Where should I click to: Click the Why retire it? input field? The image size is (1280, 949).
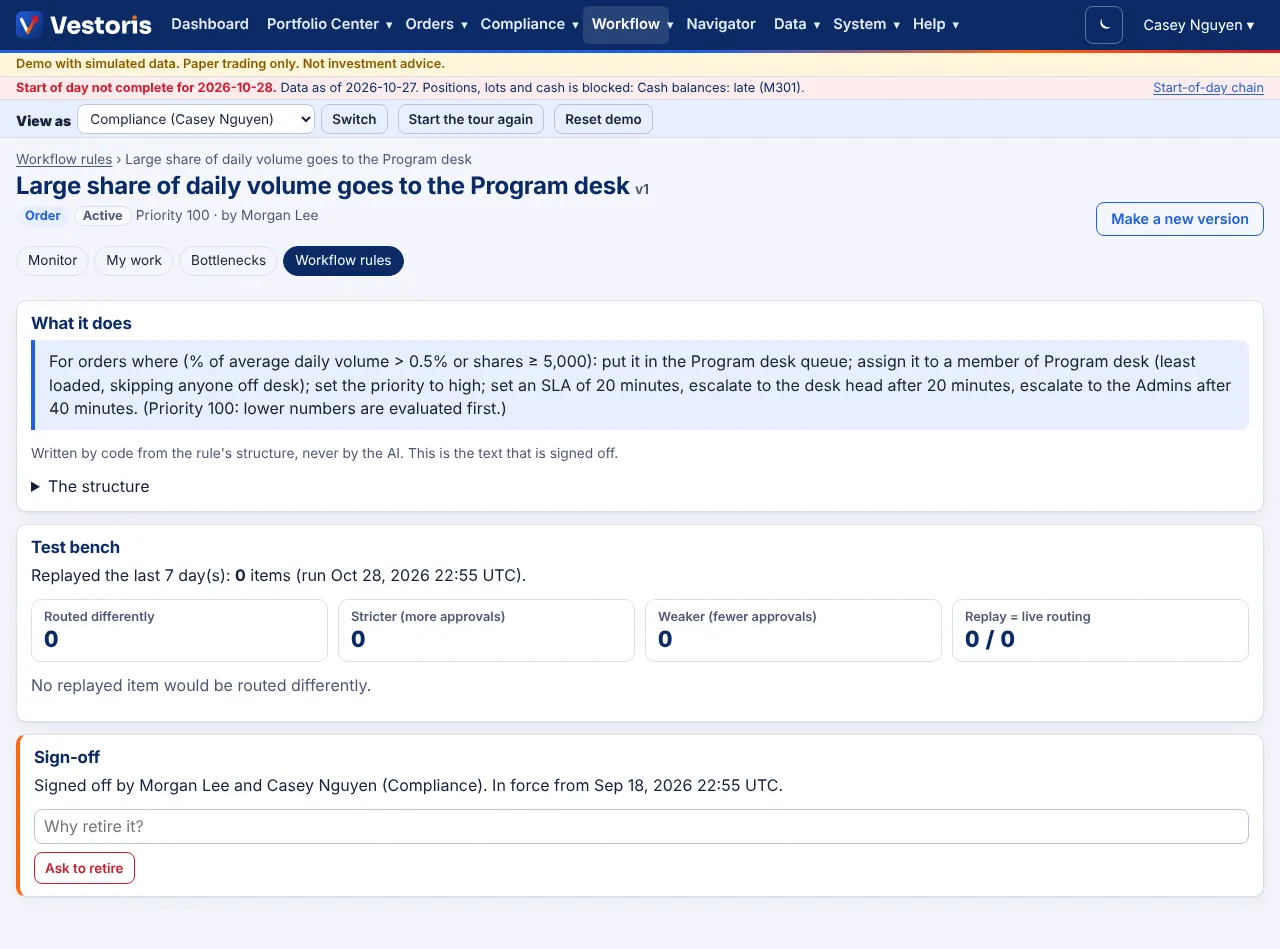[x=641, y=826]
